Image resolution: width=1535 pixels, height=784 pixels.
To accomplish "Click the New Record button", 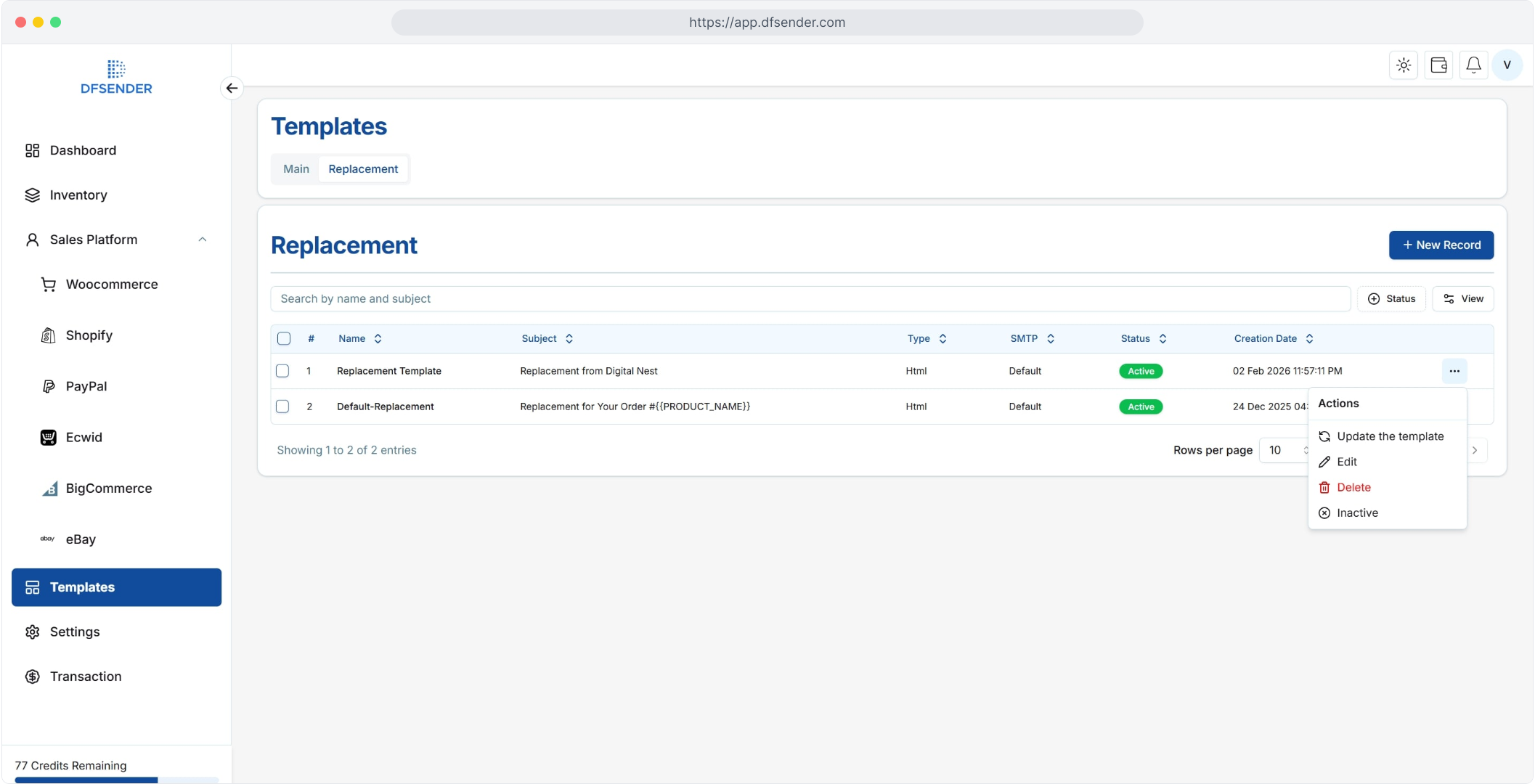I will click(1441, 245).
